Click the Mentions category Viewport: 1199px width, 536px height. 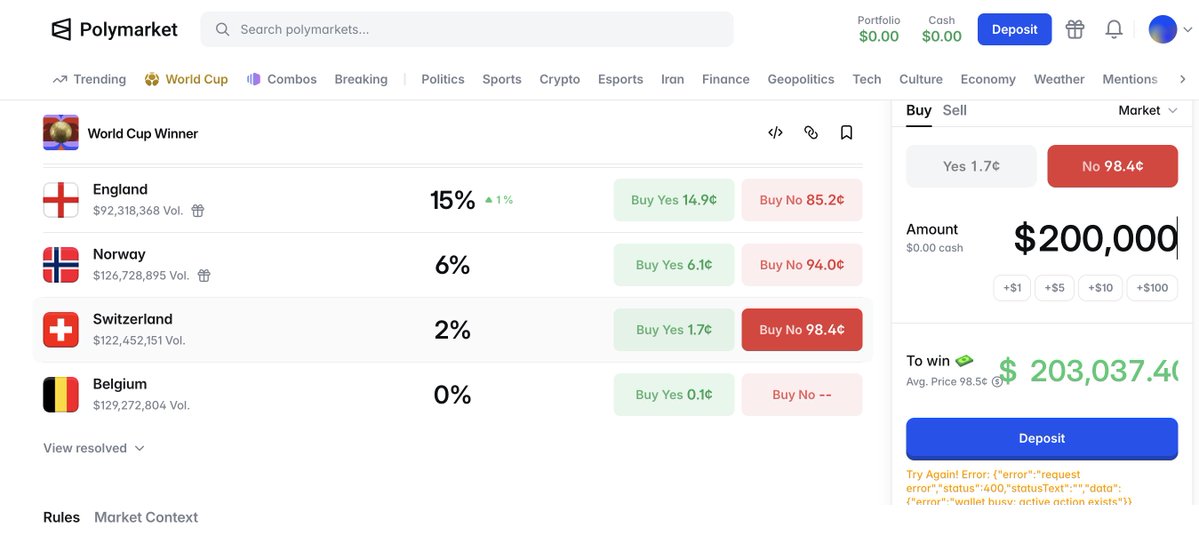tap(1129, 79)
